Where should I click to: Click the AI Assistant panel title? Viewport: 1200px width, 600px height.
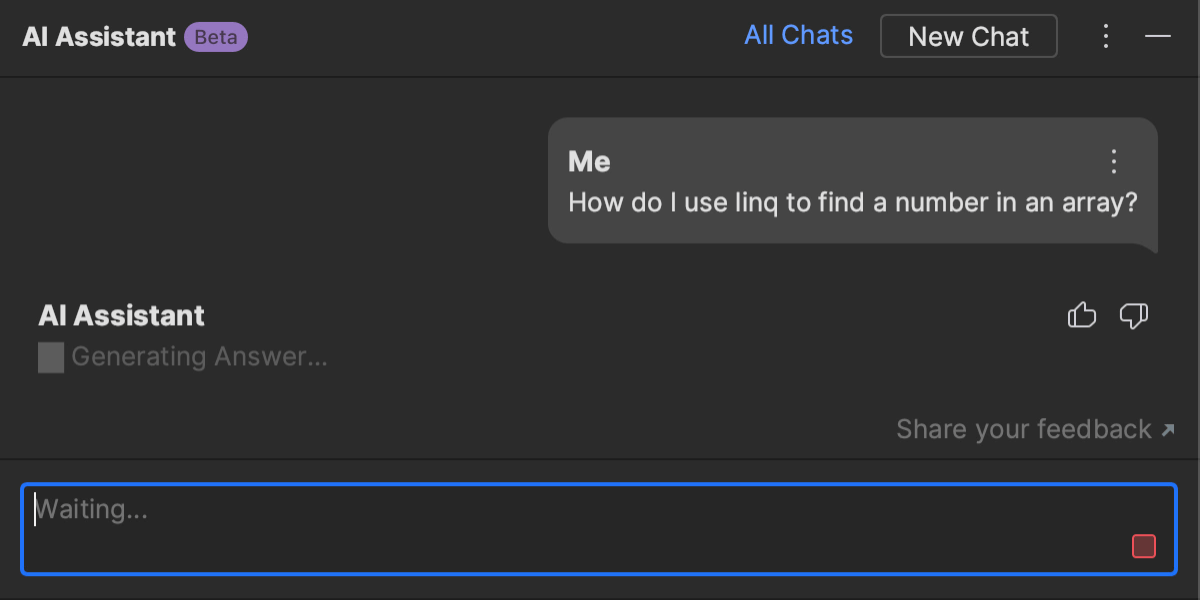coord(99,37)
